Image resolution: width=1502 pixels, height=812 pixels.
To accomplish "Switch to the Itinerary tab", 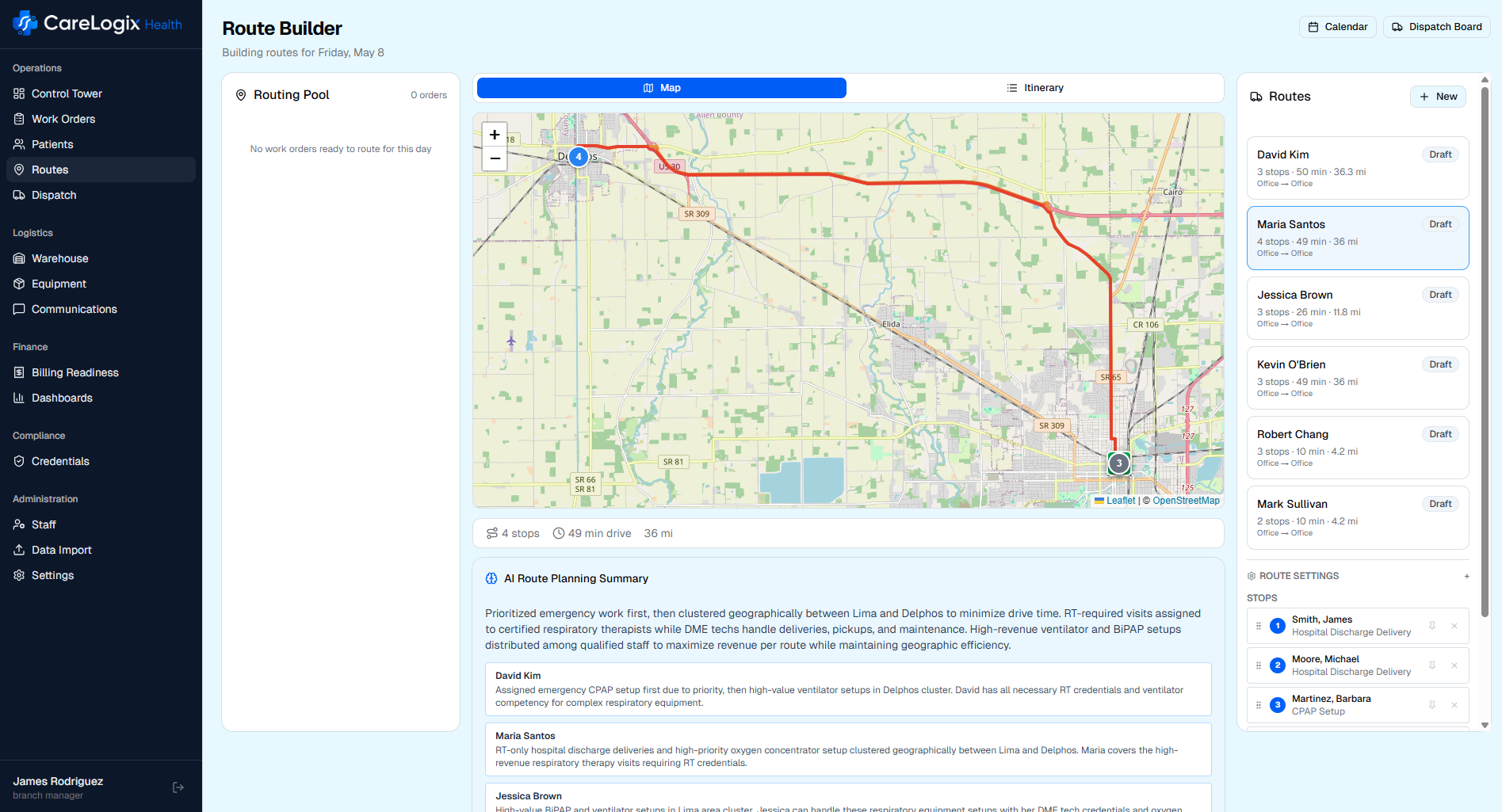I will (1035, 88).
